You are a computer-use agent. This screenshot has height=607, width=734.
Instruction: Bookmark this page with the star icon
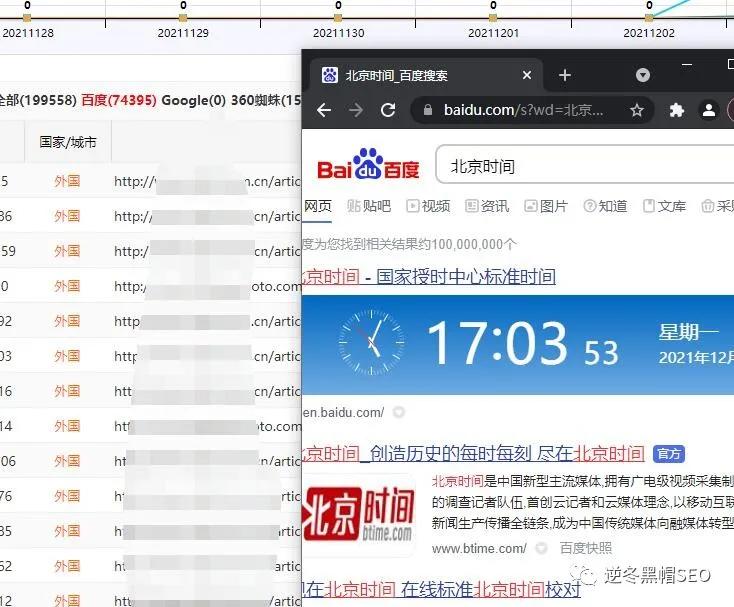pyautogui.click(x=636, y=110)
